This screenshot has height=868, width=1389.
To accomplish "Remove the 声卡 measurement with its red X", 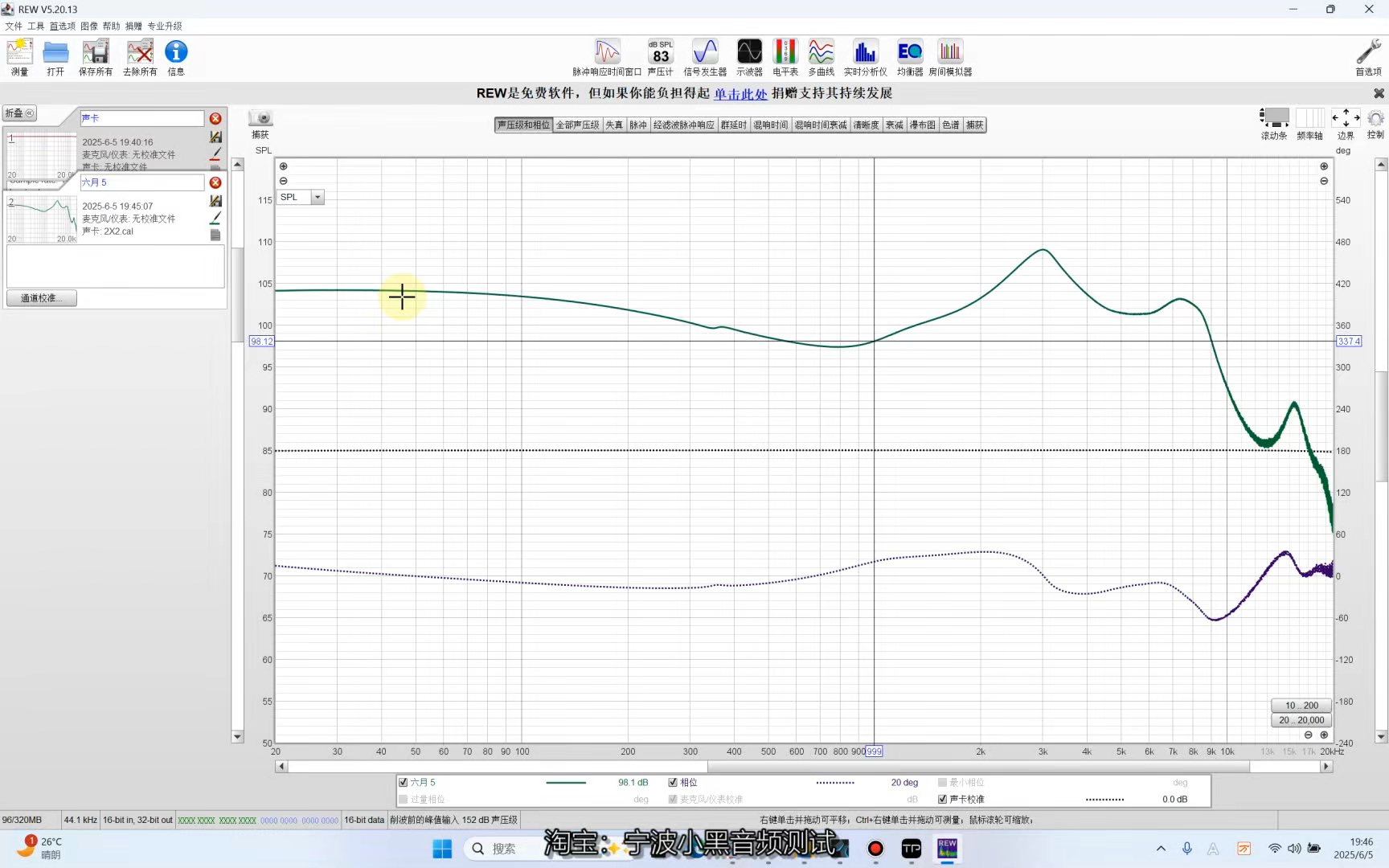I will click(x=215, y=118).
